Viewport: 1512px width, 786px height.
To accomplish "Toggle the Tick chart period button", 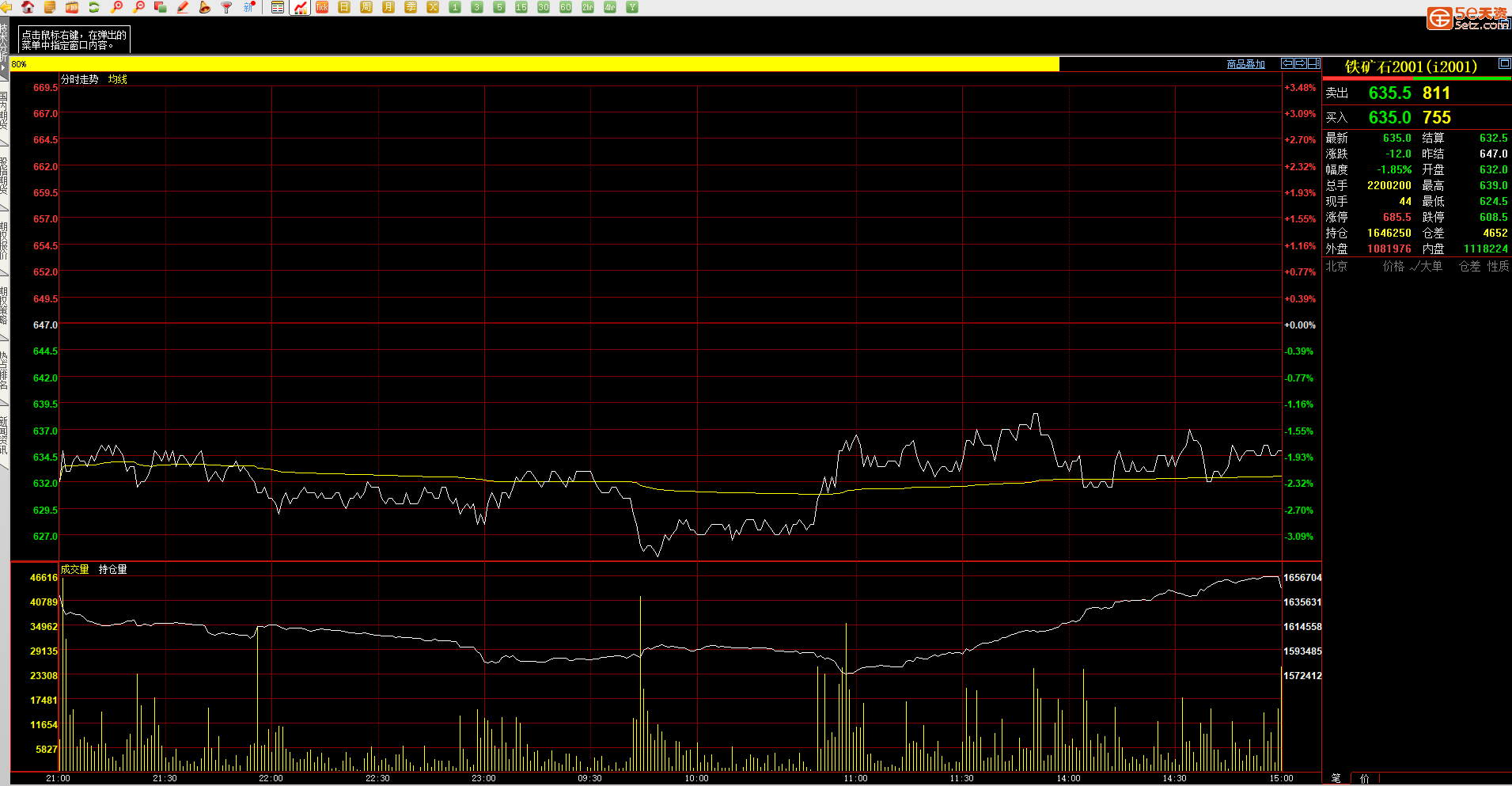I will [x=322, y=7].
